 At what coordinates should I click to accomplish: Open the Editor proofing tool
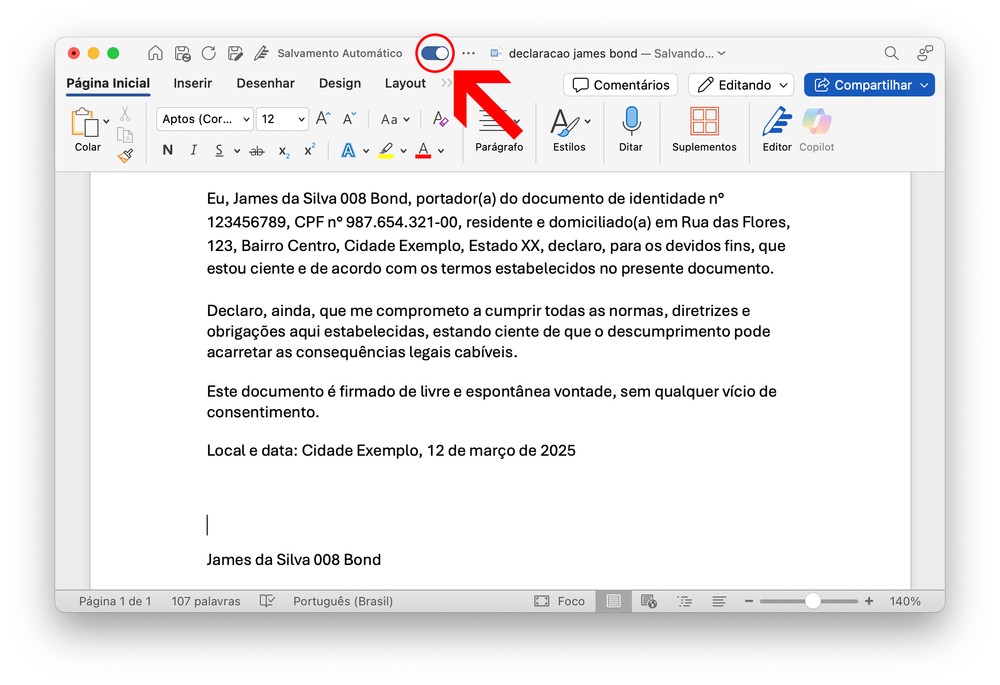point(777,123)
